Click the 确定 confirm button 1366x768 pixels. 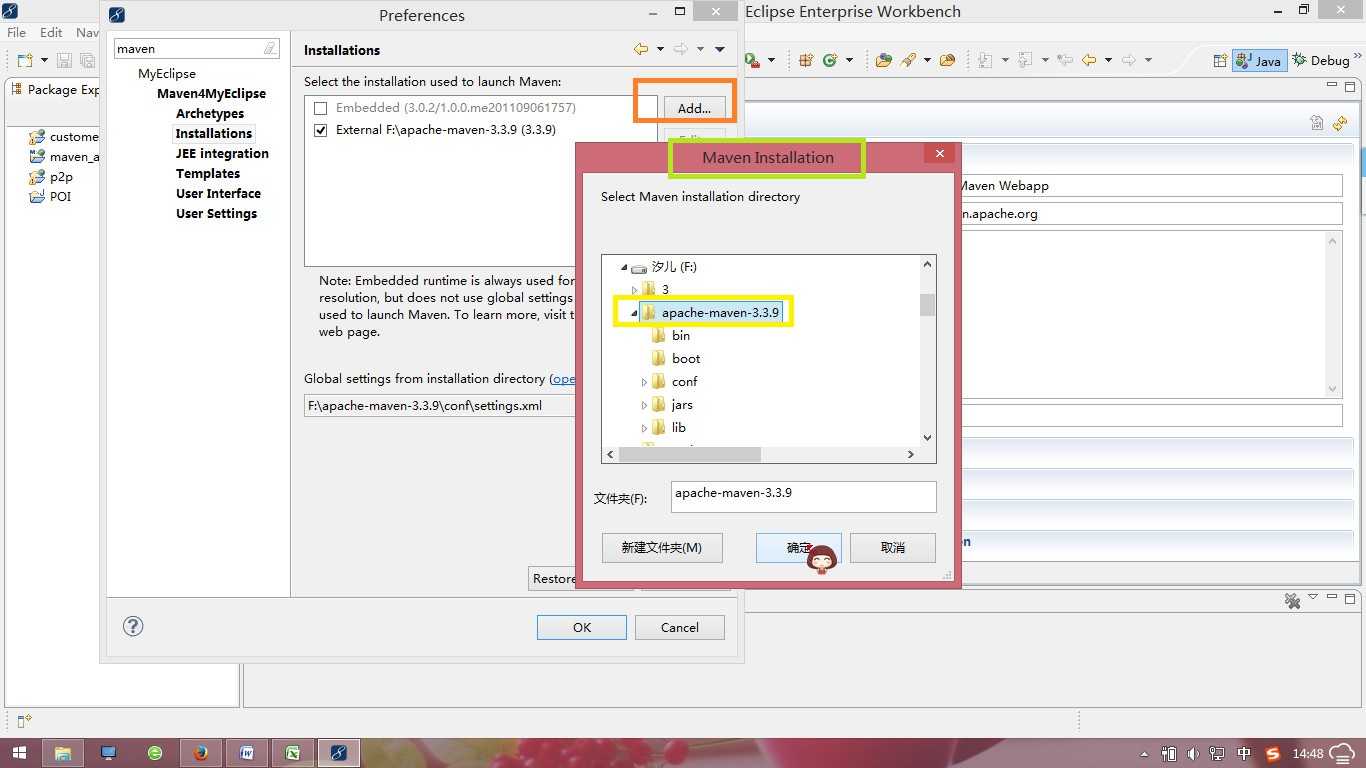point(798,547)
